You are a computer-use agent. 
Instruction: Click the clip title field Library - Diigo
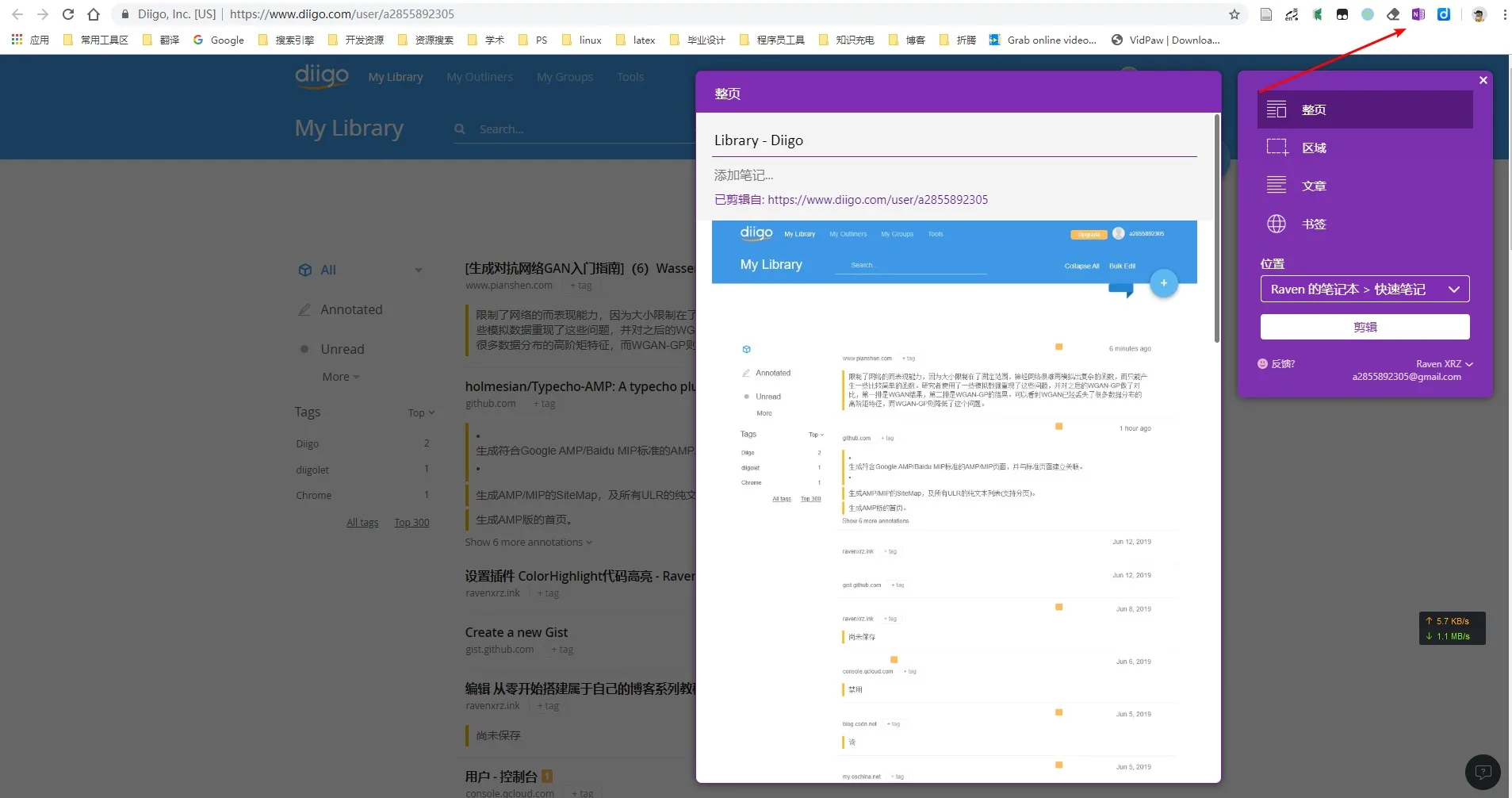(955, 140)
